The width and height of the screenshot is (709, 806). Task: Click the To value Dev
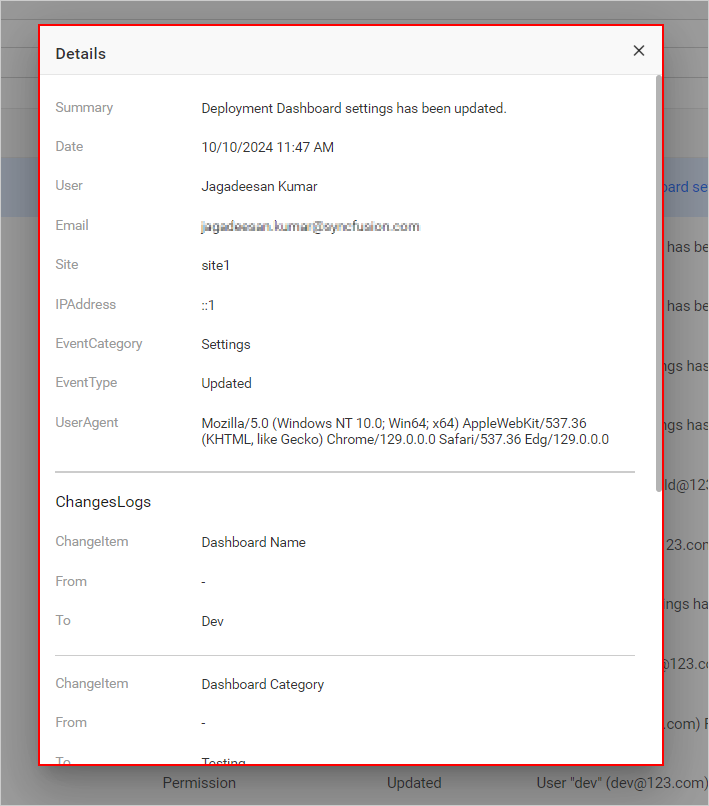click(x=212, y=621)
